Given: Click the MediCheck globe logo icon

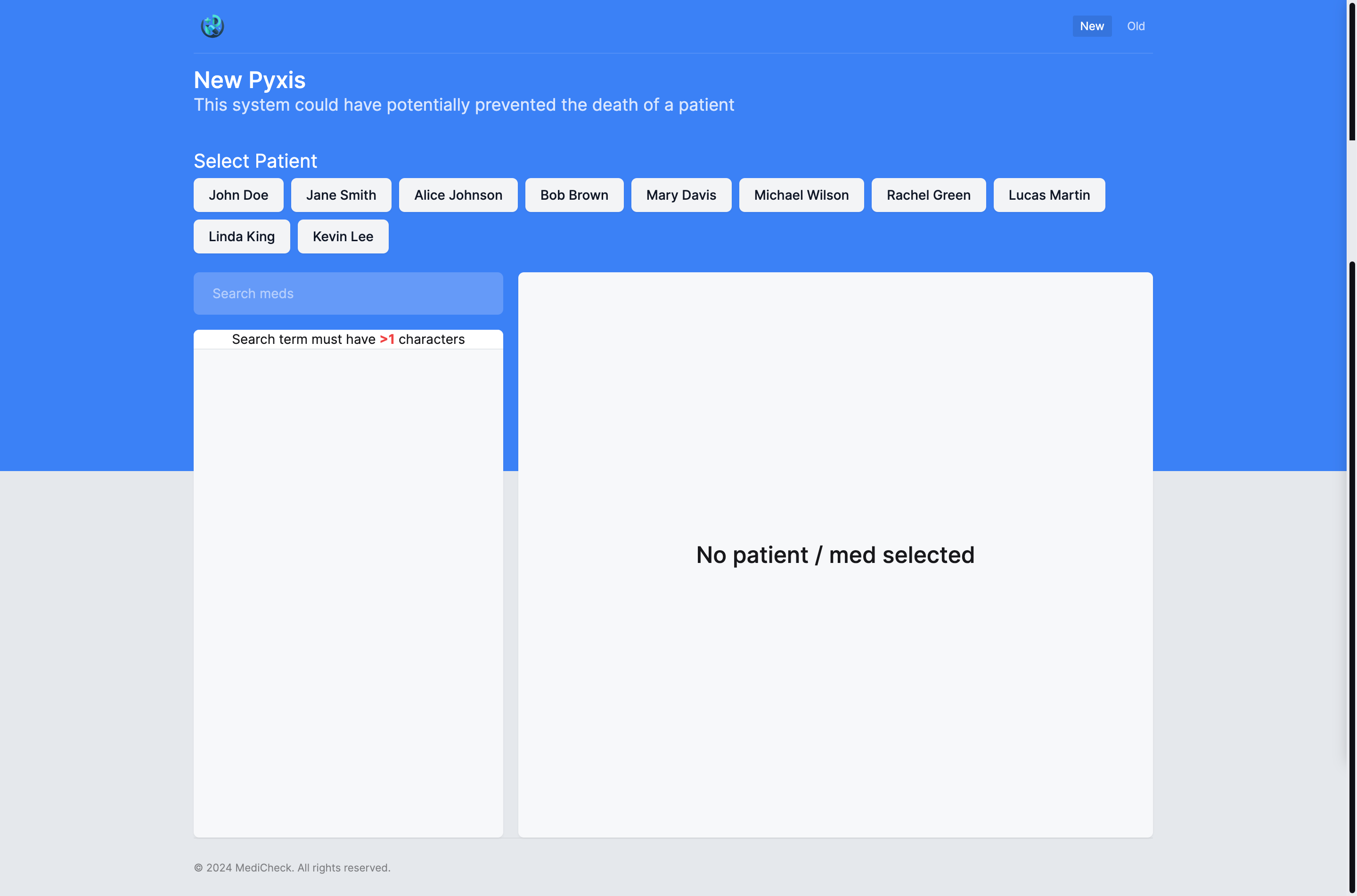Looking at the screenshot, I should point(212,26).
